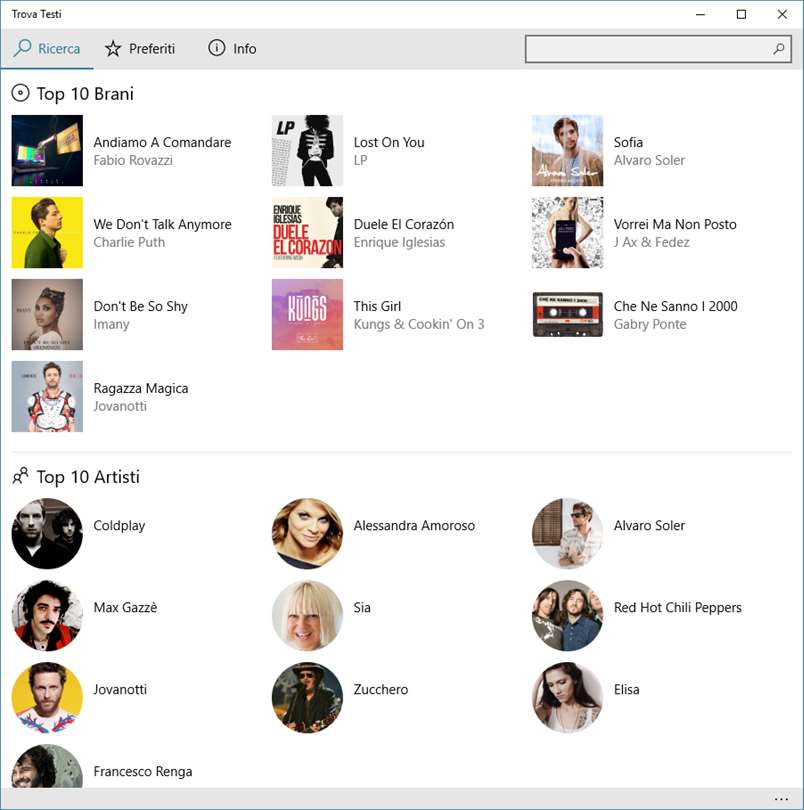Open the Kungs This Girl cover
Screen dimensions: 804x810
click(x=307, y=315)
